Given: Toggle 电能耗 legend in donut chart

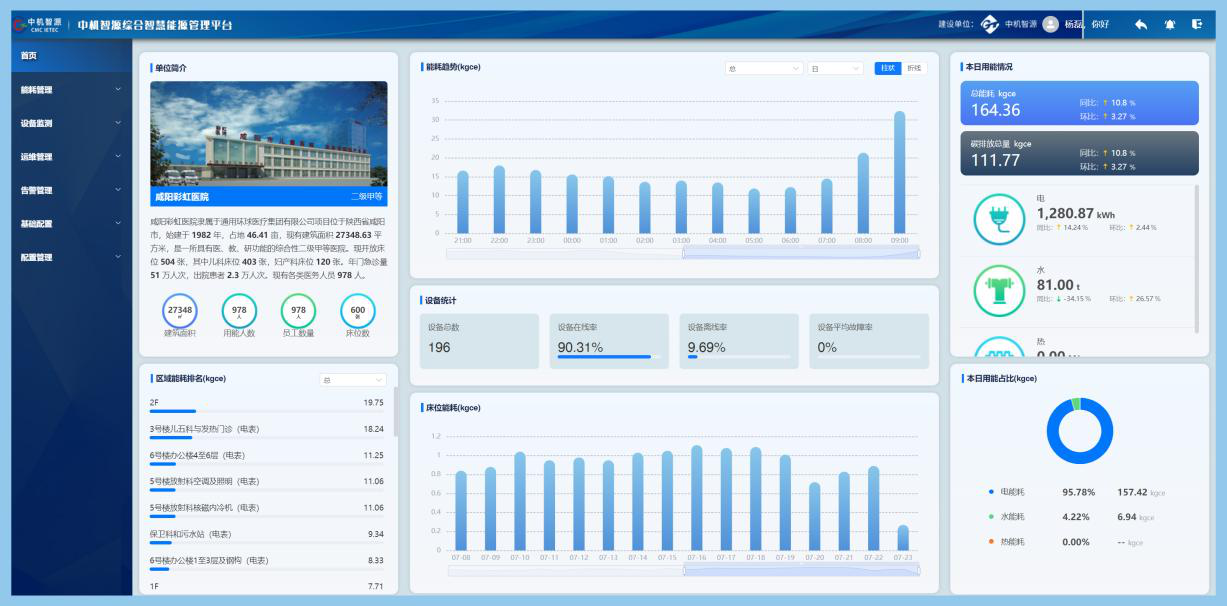Looking at the screenshot, I should coord(1006,492).
